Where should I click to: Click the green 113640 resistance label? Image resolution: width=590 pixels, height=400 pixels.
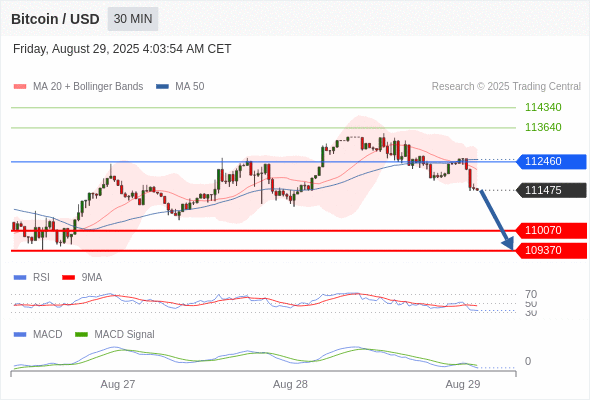click(543, 127)
